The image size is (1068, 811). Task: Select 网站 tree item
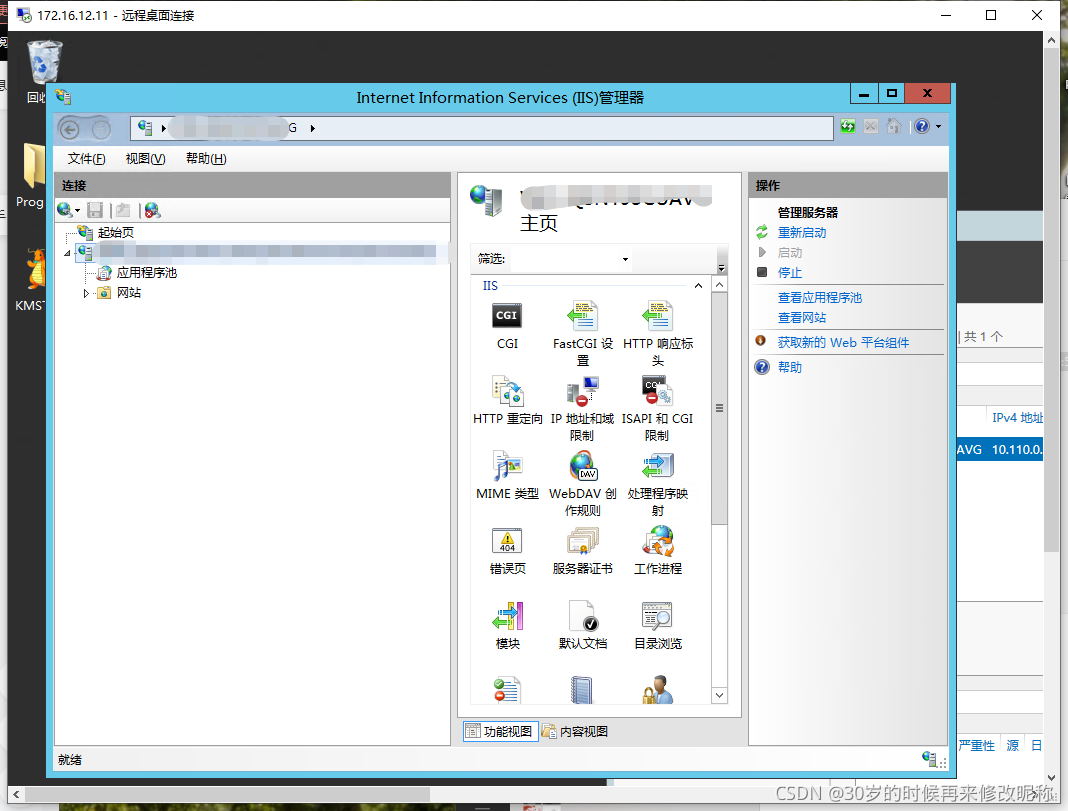point(129,293)
